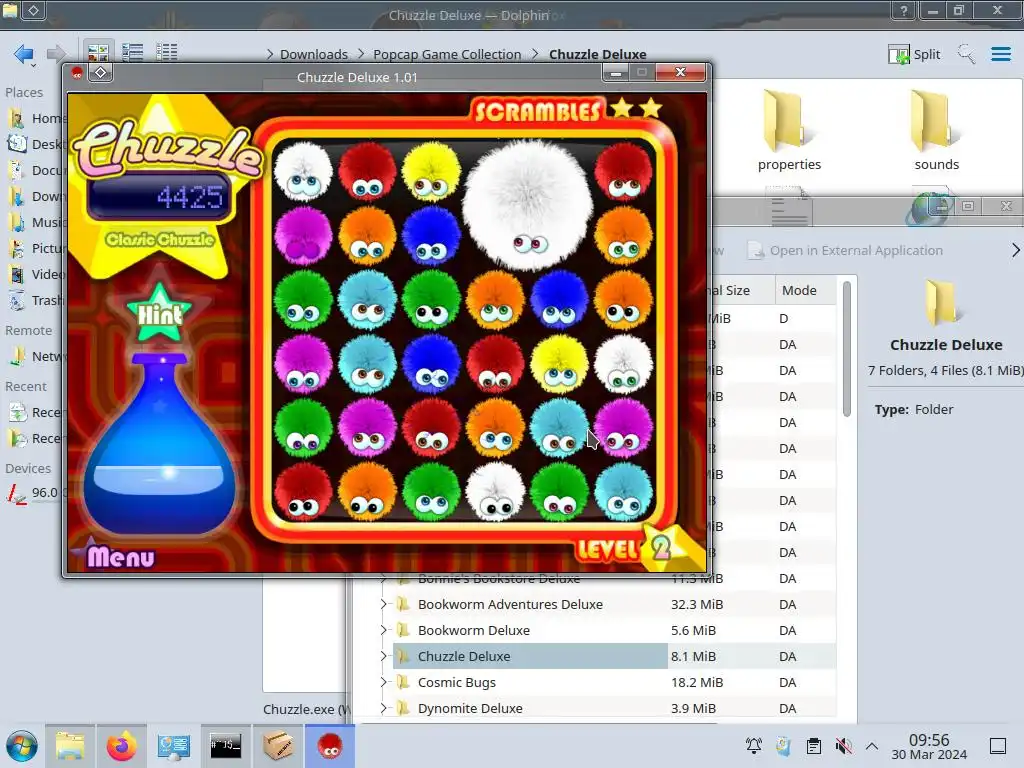The image size is (1024, 768).
Task: Expand the Dynomite Deluxe folder
Action: (383, 708)
